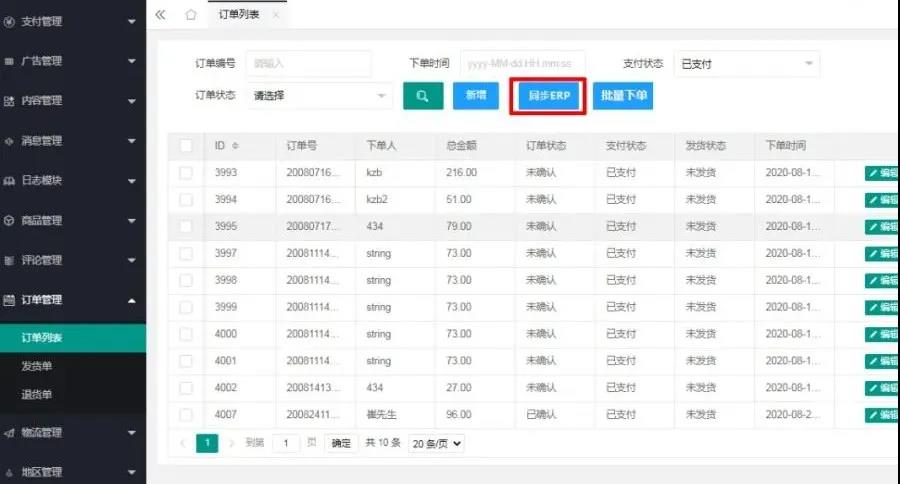
Task: Click the 支付管理 sidebar icon
Action: [9, 22]
